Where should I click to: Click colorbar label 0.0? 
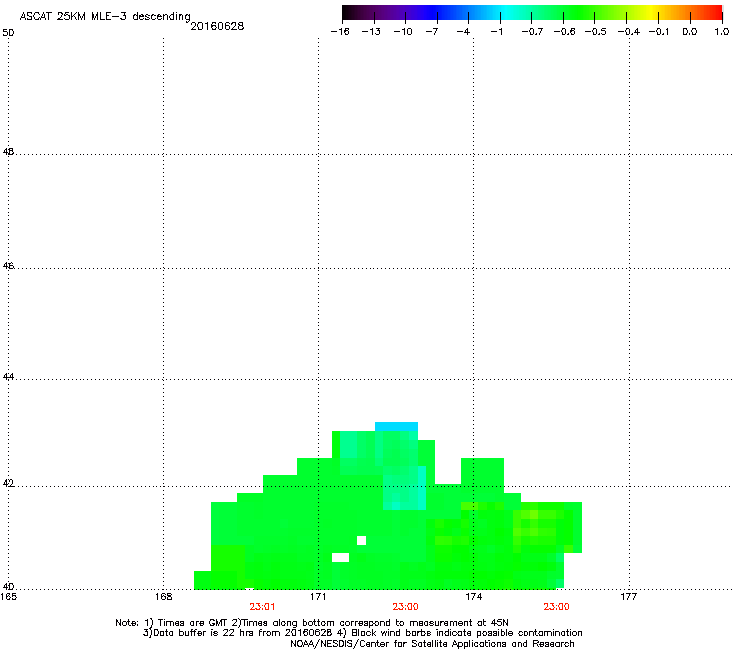click(x=690, y=32)
